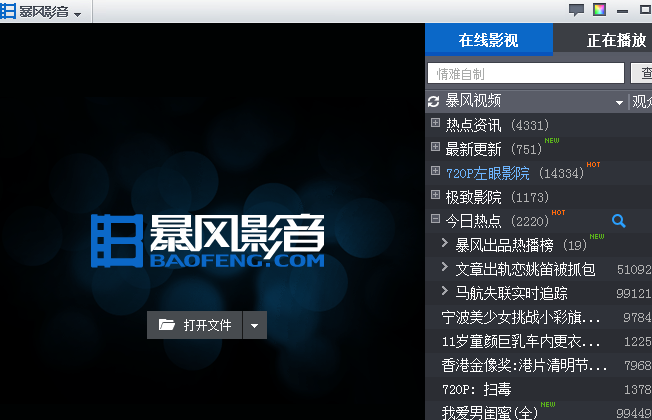Switch to the 正在播放 tab
Screen dimensions: 652x420
tap(616, 40)
